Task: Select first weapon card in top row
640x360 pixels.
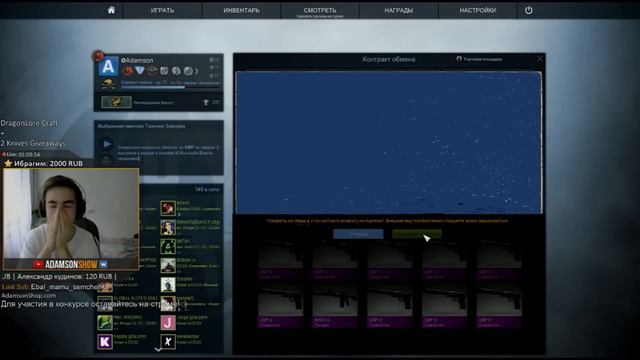Action: (x=280, y=260)
